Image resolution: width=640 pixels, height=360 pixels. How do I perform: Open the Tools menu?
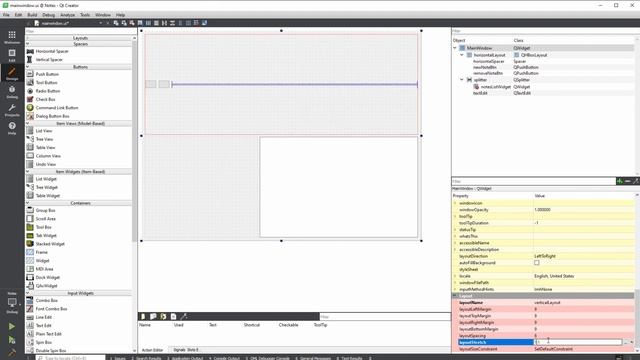click(x=85, y=15)
